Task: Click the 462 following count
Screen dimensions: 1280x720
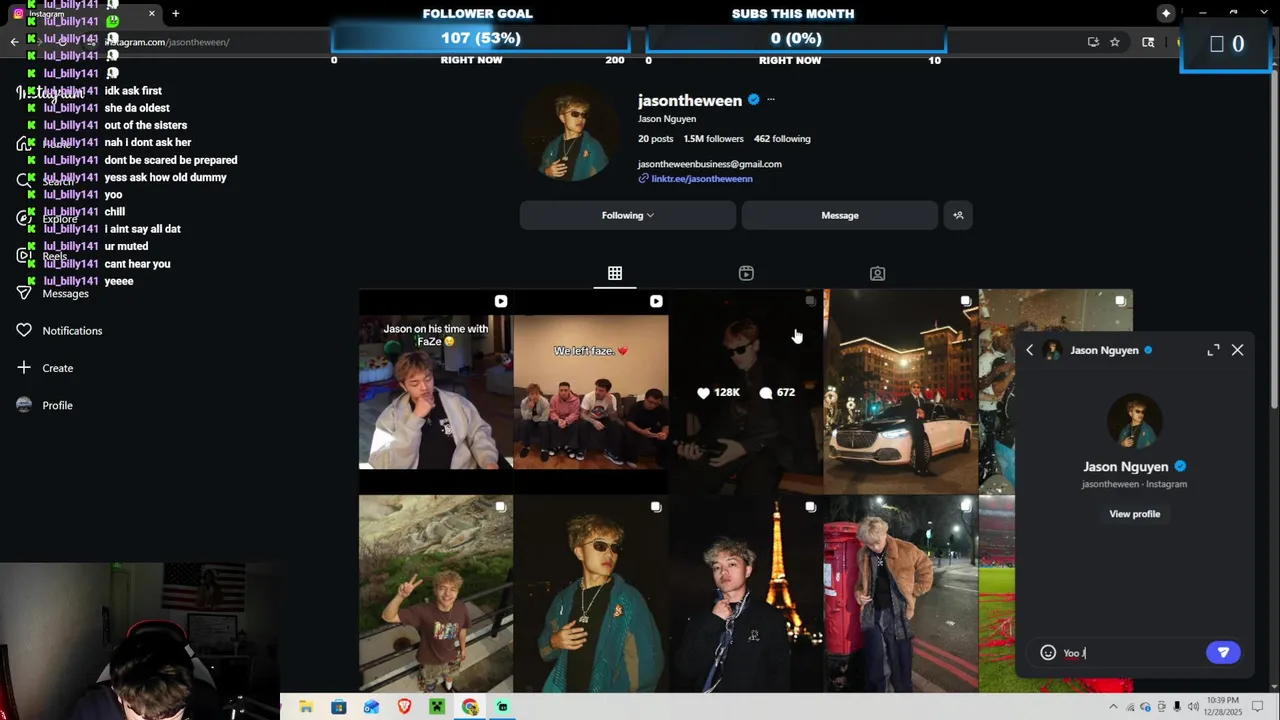Action: tap(782, 139)
